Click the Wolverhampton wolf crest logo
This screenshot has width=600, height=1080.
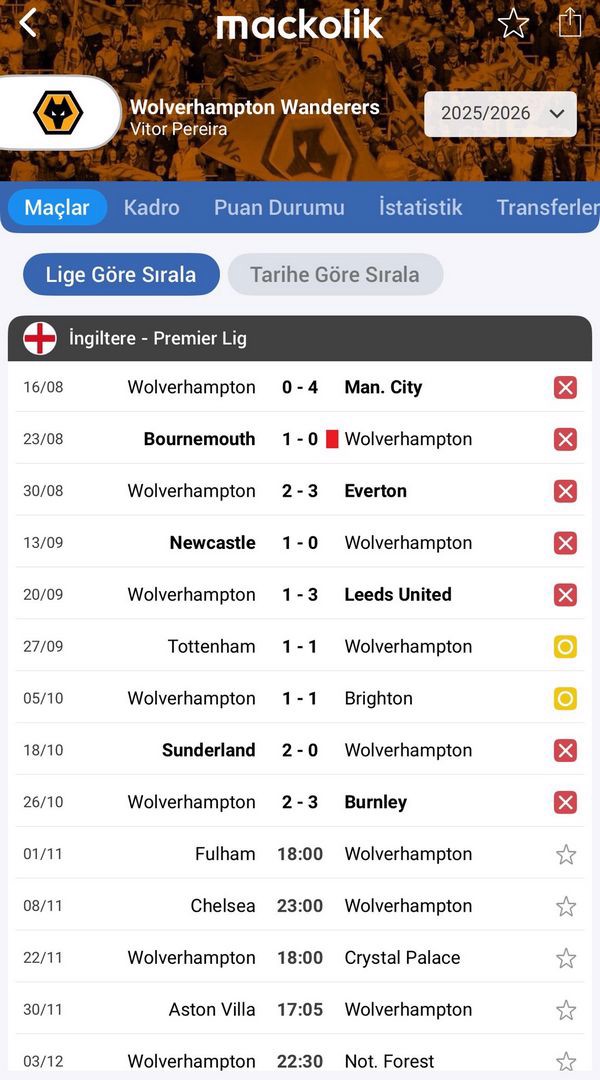(58, 113)
